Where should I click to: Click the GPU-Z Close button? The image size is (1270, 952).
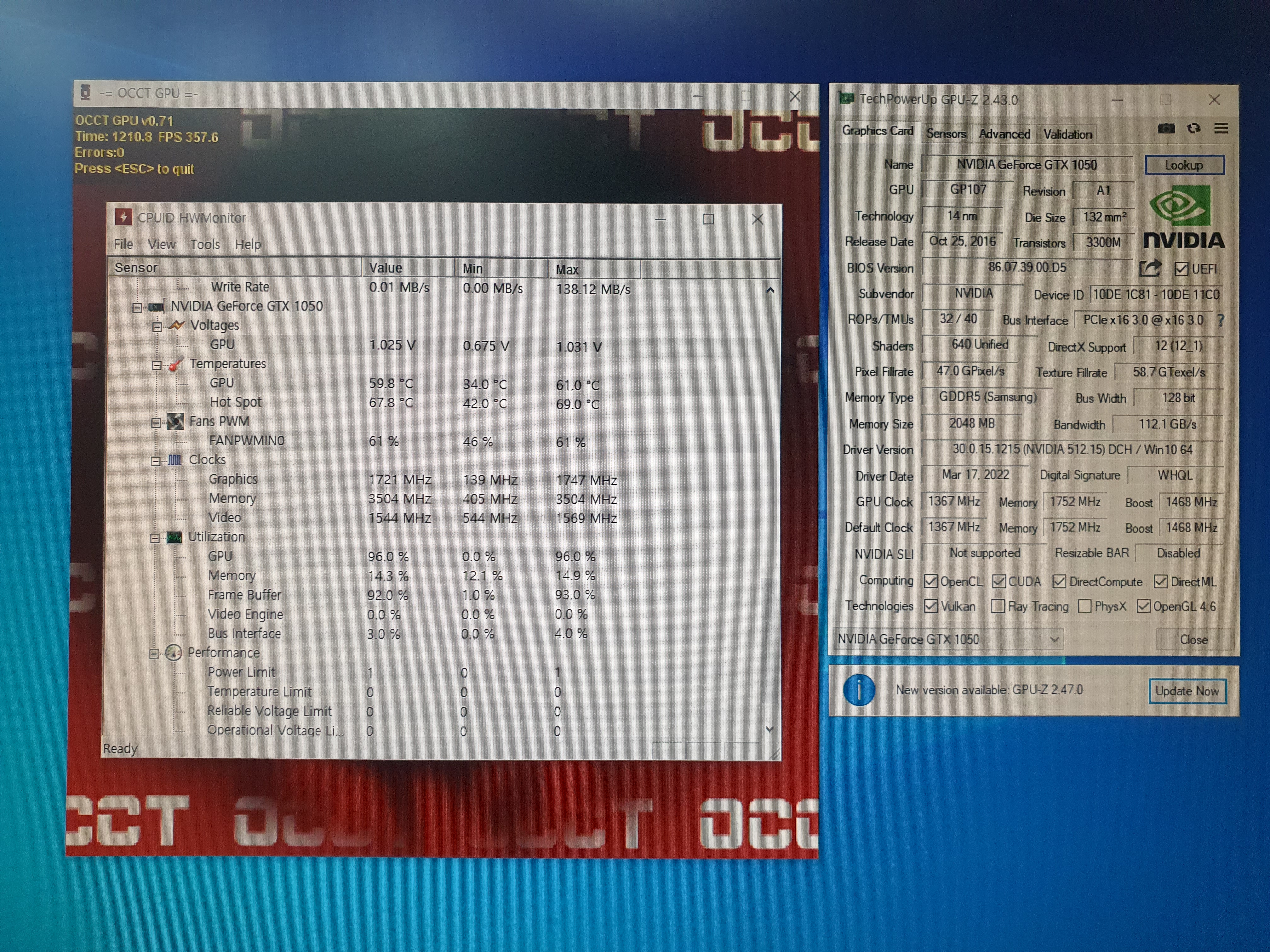tap(1194, 640)
